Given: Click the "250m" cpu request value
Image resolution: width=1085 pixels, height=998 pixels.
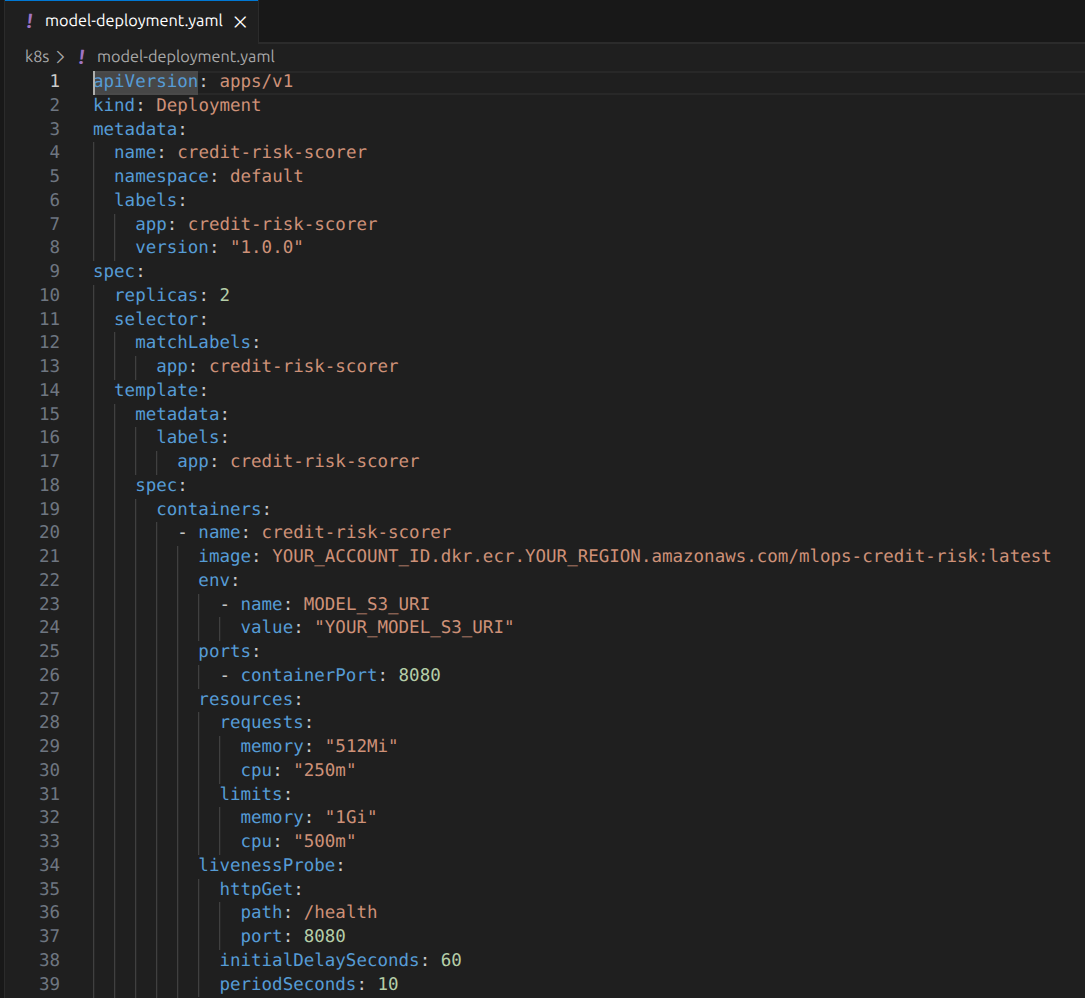Looking at the screenshot, I should [x=325, y=770].
